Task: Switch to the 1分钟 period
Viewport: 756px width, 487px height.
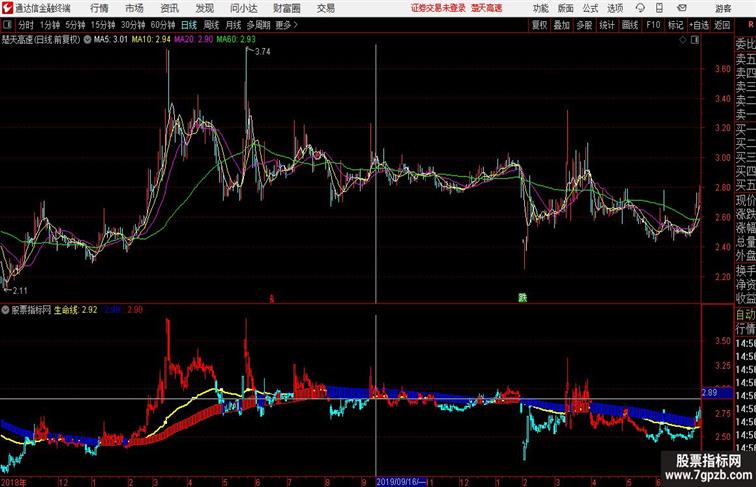Action: [50, 25]
